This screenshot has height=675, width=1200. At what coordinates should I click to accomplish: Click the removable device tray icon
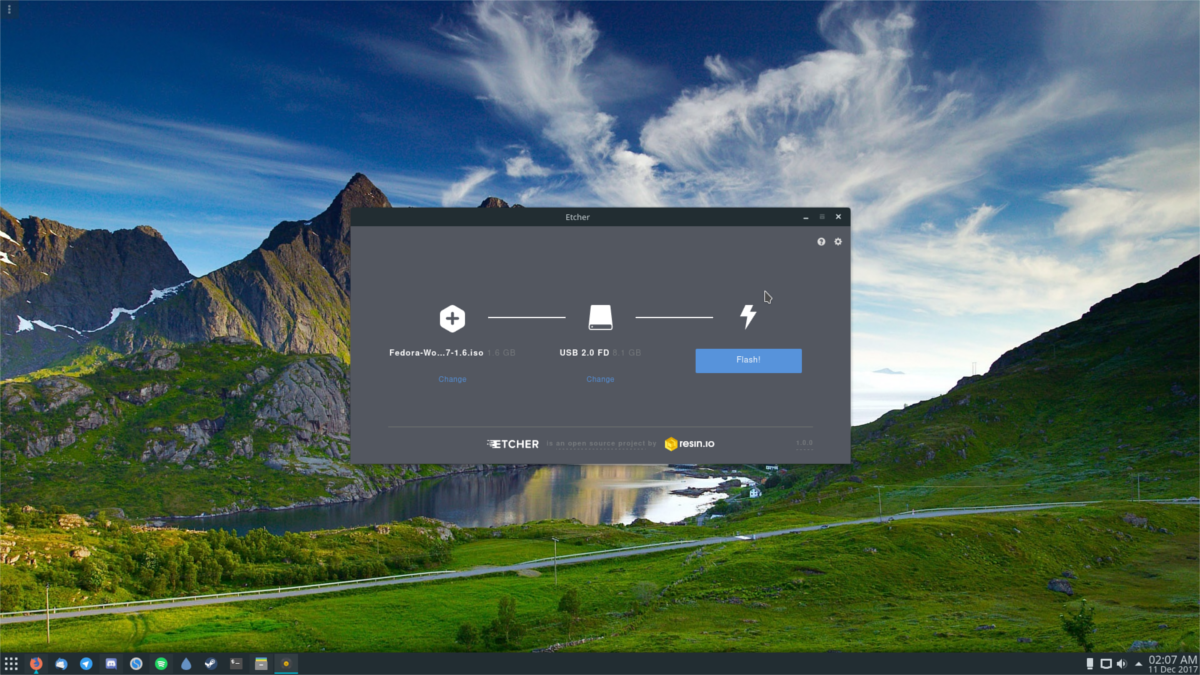[x=1090, y=663]
